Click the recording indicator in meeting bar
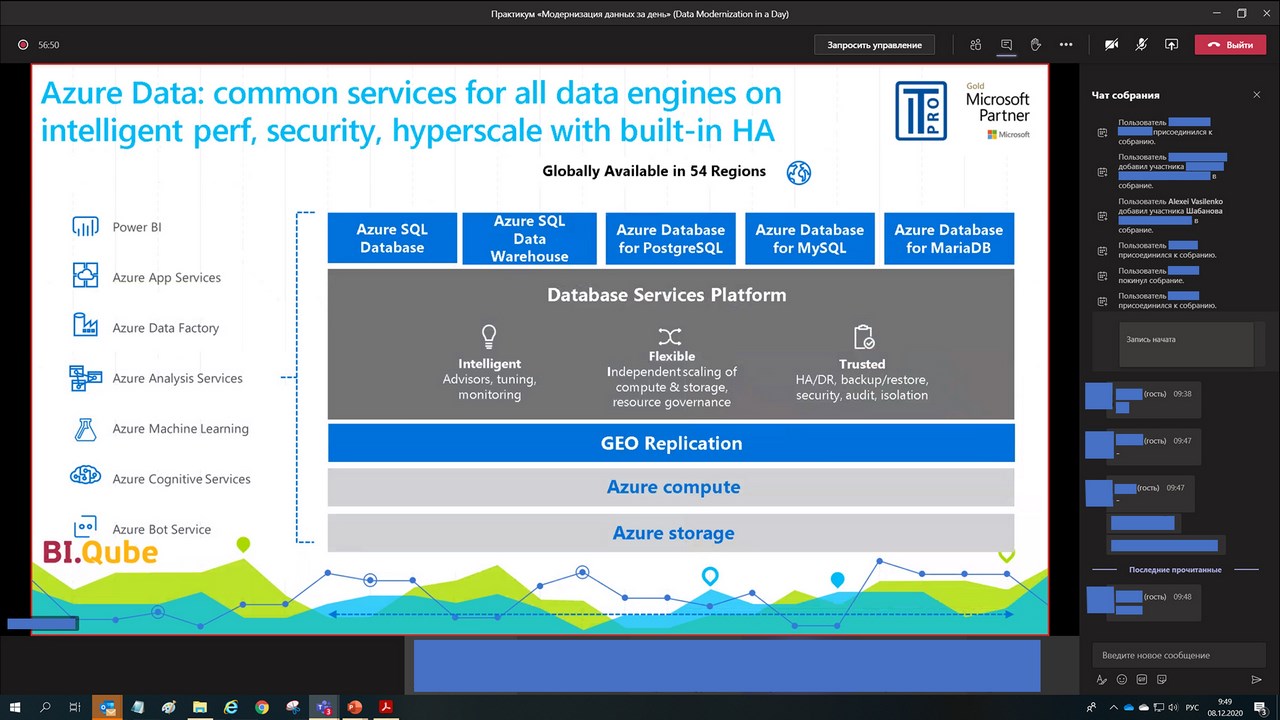Image resolution: width=1280 pixels, height=720 pixels. click(x=22, y=45)
